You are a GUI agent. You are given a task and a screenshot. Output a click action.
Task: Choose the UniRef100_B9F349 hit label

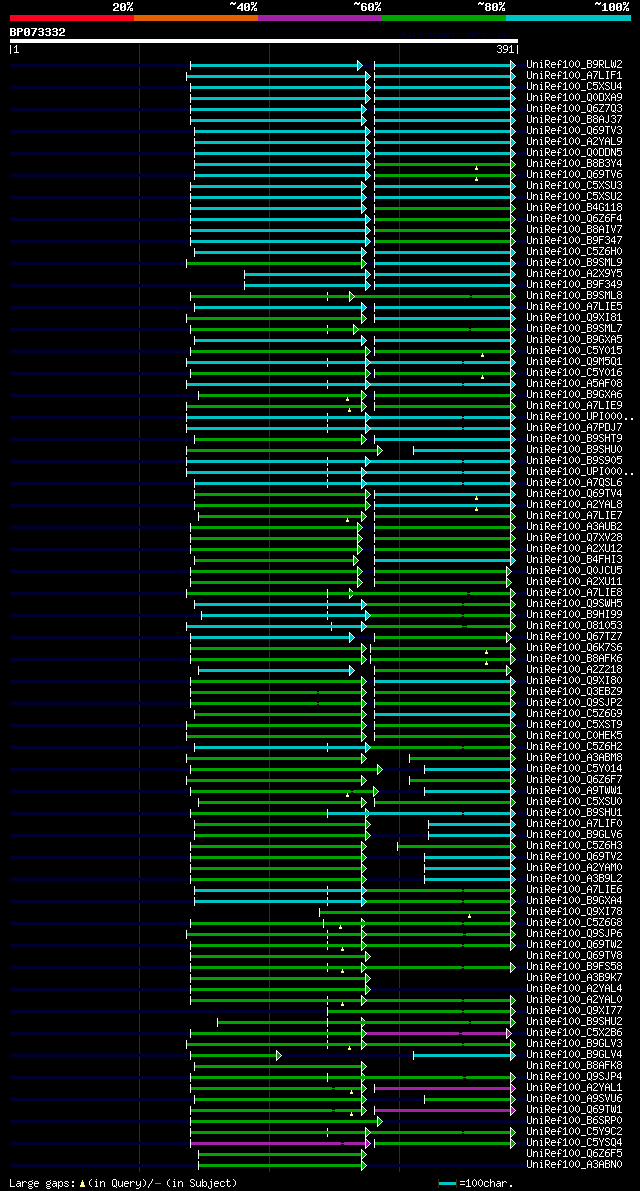click(574, 285)
